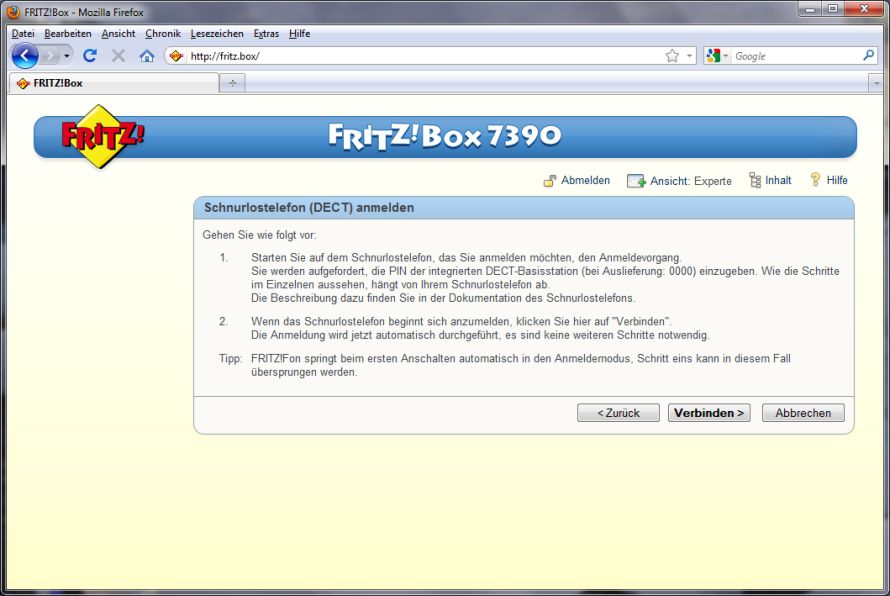
Task: Bookmark this page with the star icon
Action: click(672, 56)
